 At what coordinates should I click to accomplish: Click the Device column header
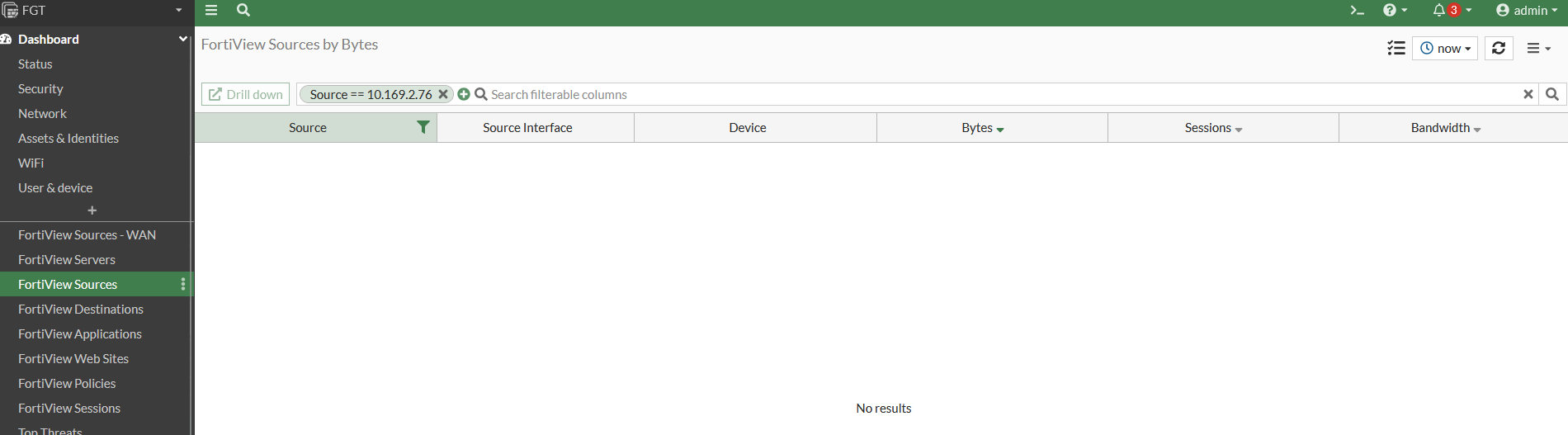click(x=756, y=128)
